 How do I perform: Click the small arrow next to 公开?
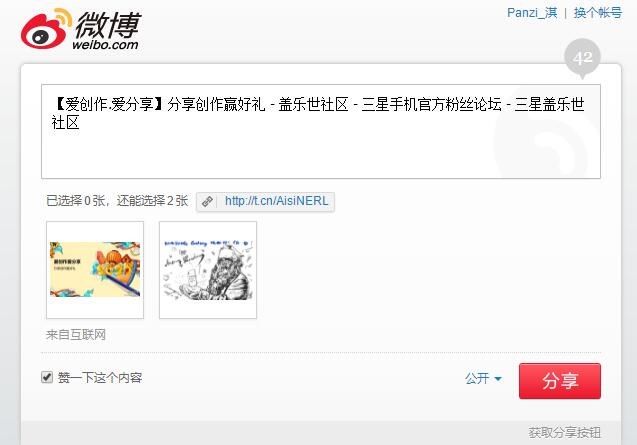point(498,379)
